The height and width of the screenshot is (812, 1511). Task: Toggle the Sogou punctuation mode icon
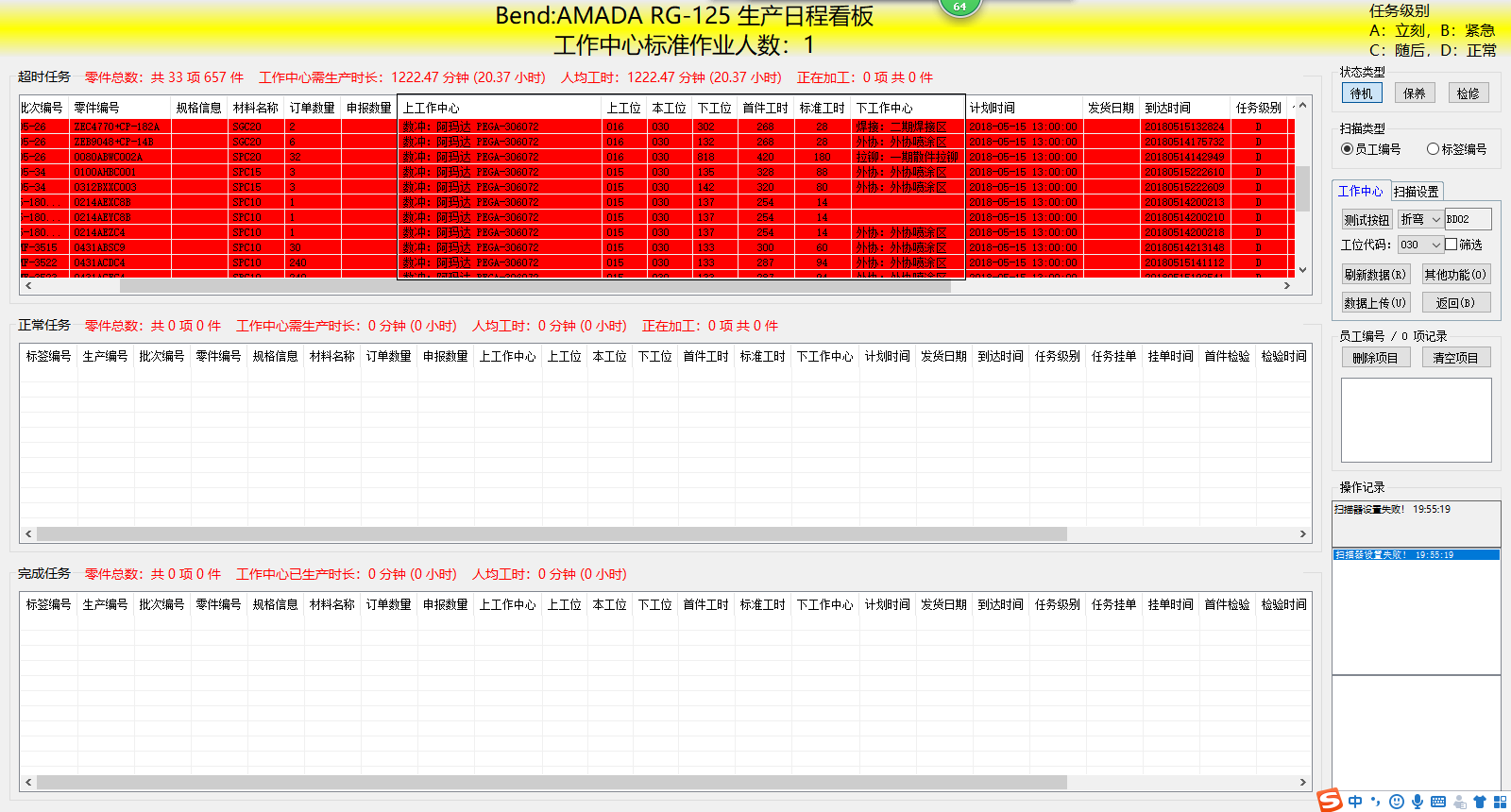pyautogui.click(x=1376, y=802)
